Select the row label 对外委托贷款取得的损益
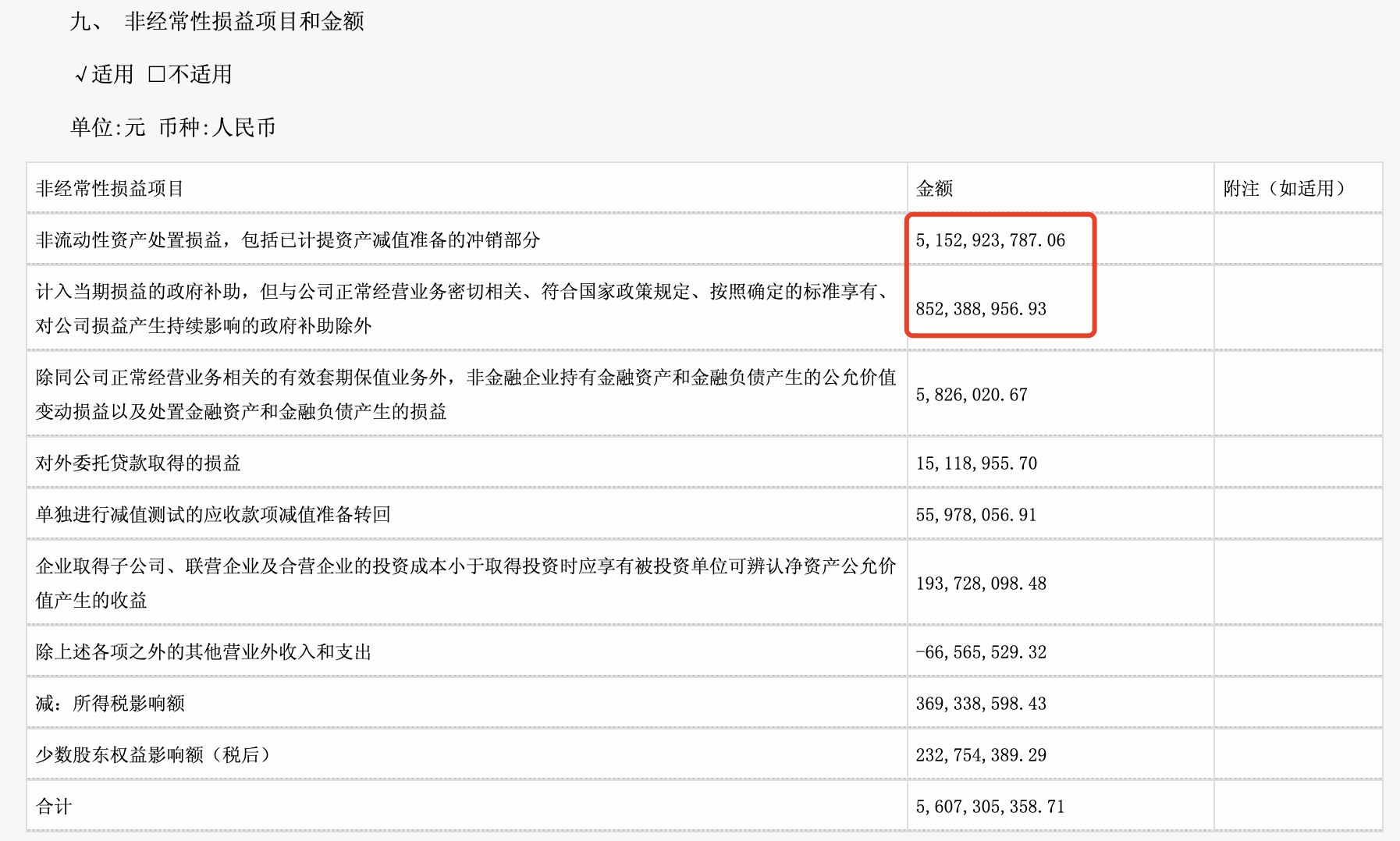The image size is (1400, 841). (x=138, y=463)
